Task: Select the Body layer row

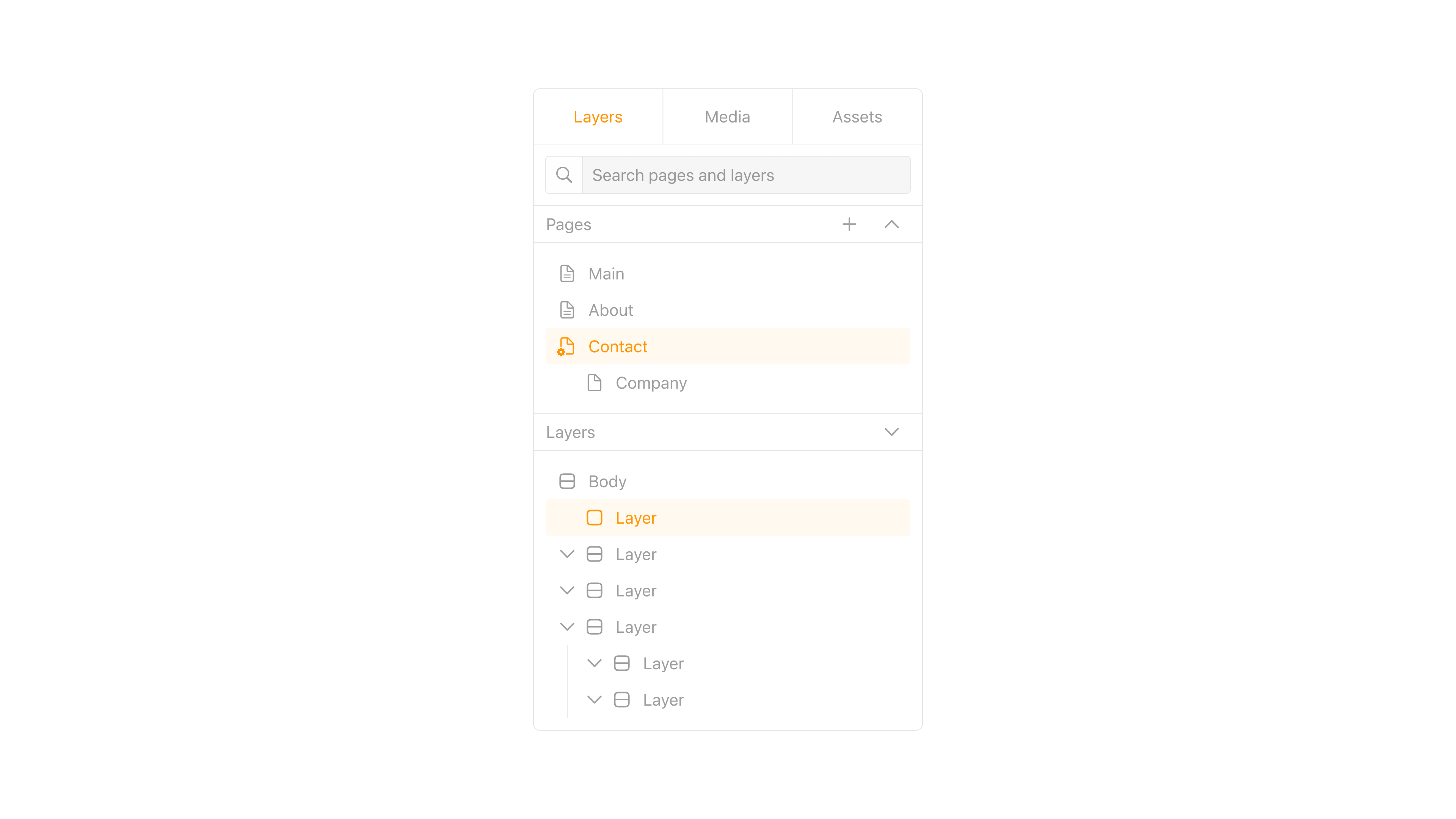Action: coord(728,481)
